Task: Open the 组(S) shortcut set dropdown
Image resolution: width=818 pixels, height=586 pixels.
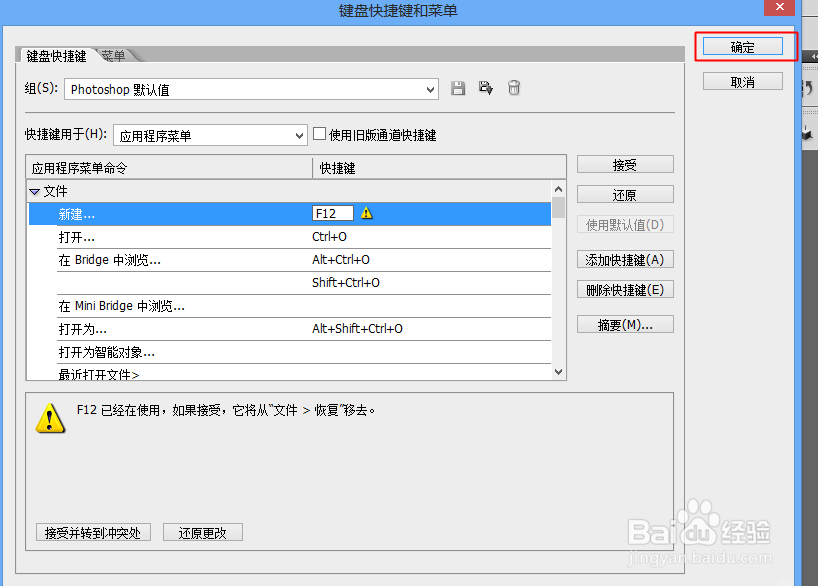Action: coord(432,89)
